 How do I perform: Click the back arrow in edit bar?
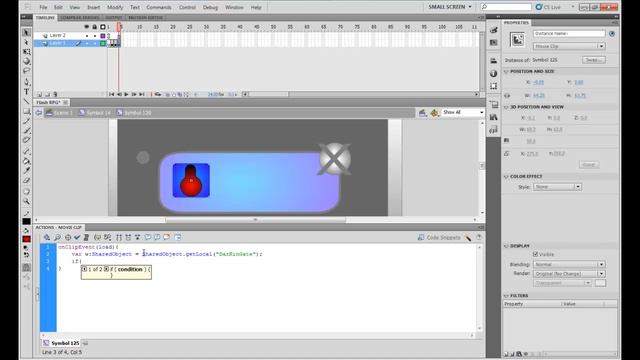38,113
